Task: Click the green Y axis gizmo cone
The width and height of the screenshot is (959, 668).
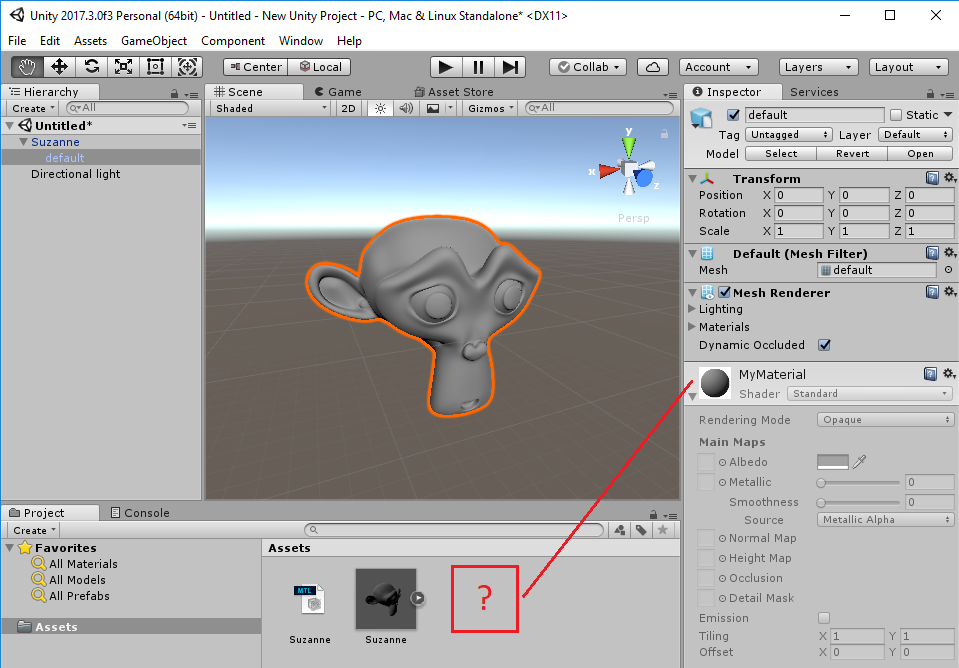Action: [629, 147]
